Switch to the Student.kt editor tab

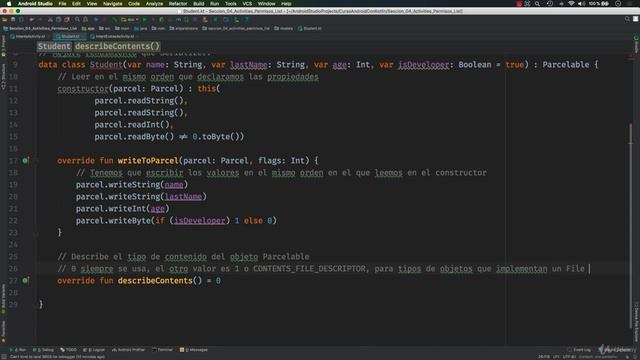tap(69, 36)
